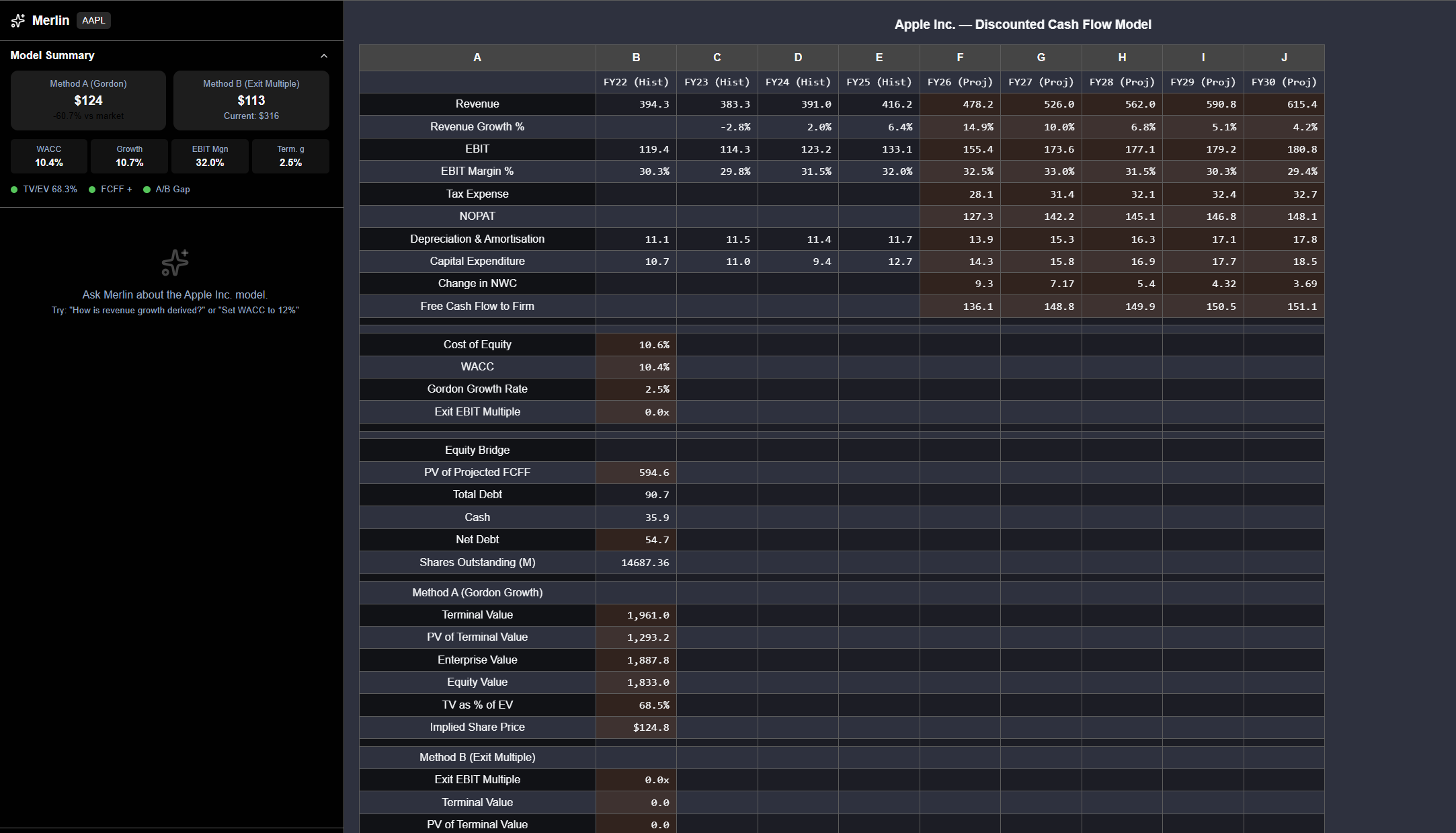Click the EBIT Mgn 32.0% summary tile
The height and width of the screenshot is (833, 1456).
click(210, 156)
